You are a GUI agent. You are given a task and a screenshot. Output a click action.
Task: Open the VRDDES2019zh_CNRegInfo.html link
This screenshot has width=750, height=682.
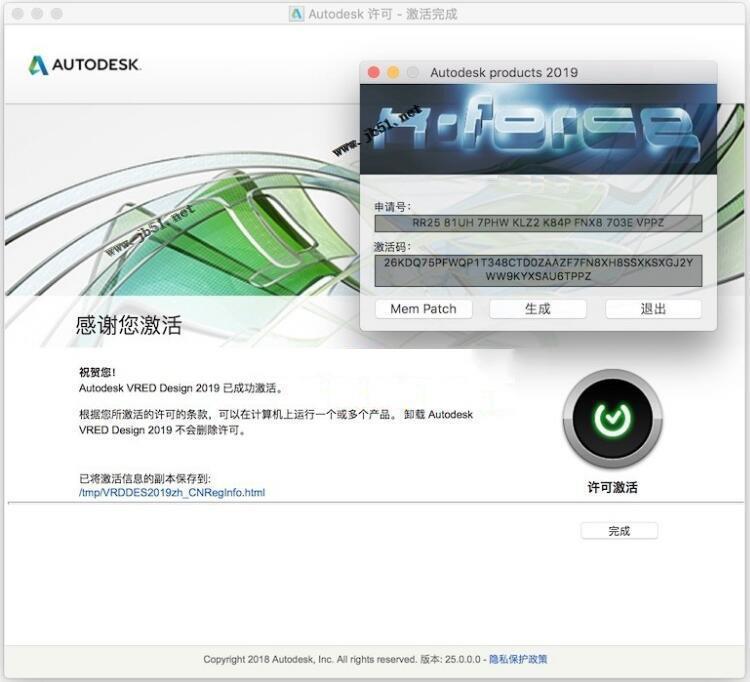click(x=172, y=493)
